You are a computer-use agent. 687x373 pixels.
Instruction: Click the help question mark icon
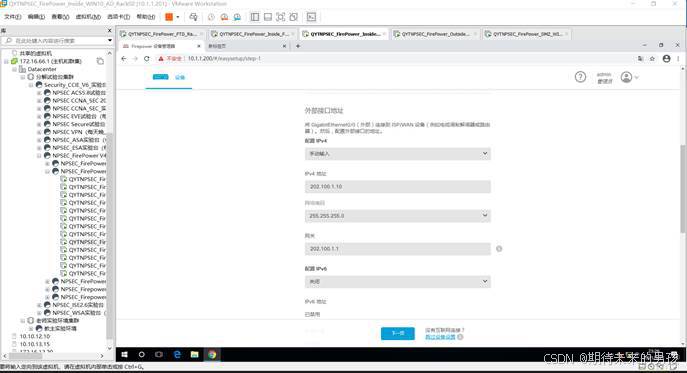580,77
